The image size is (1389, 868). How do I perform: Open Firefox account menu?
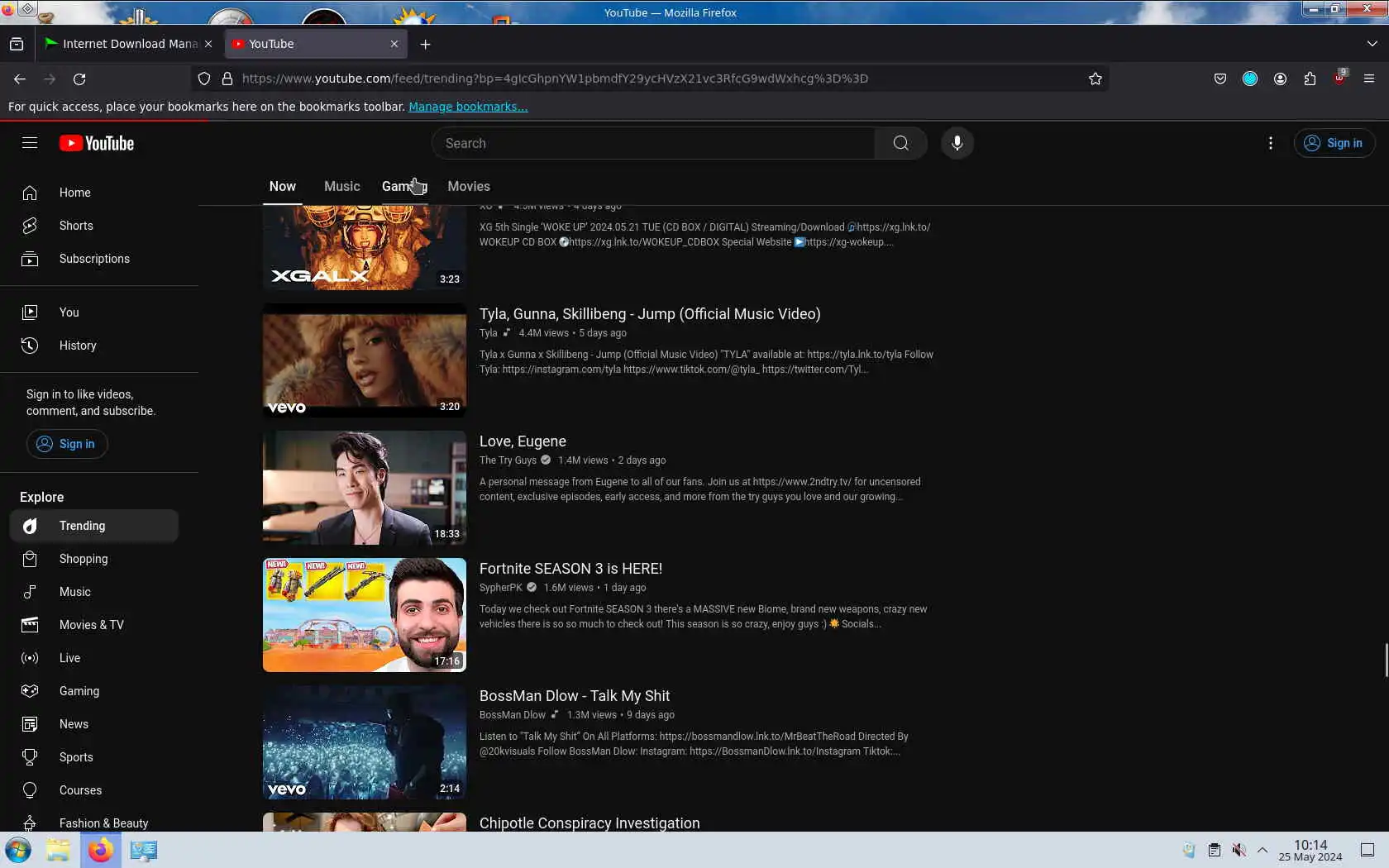coord(1280,79)
